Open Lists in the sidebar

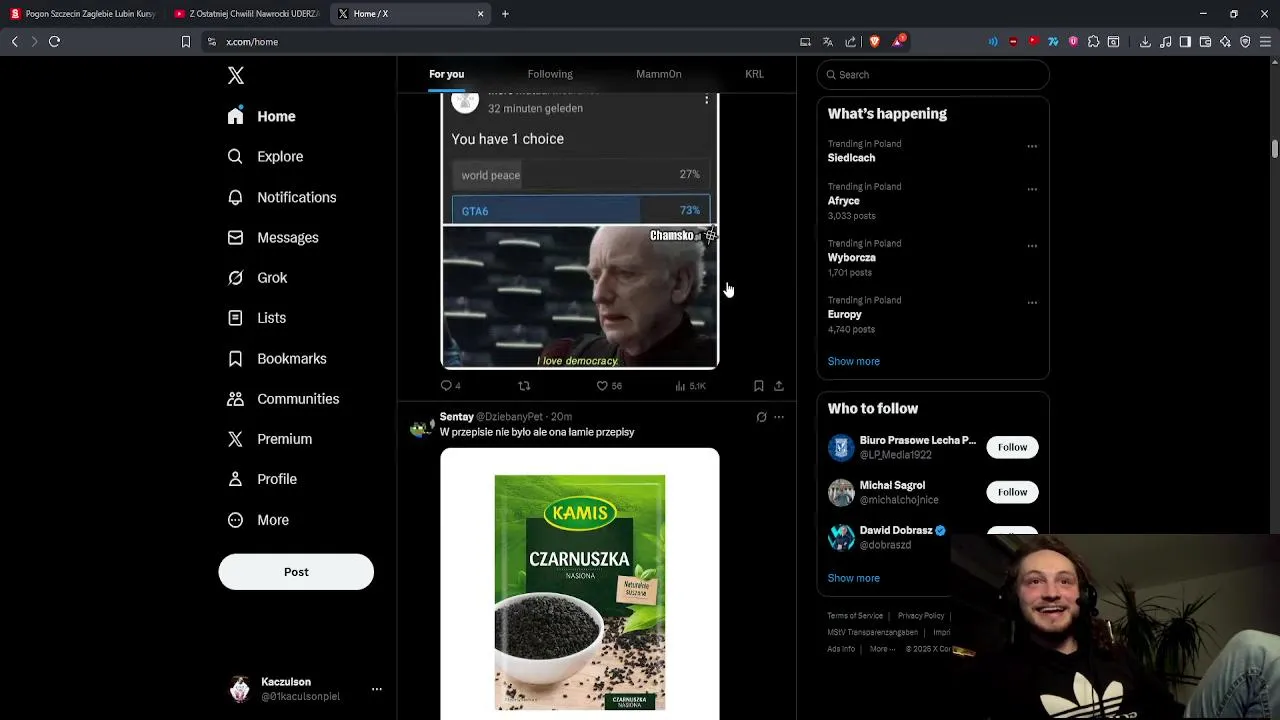click(257, 318)
